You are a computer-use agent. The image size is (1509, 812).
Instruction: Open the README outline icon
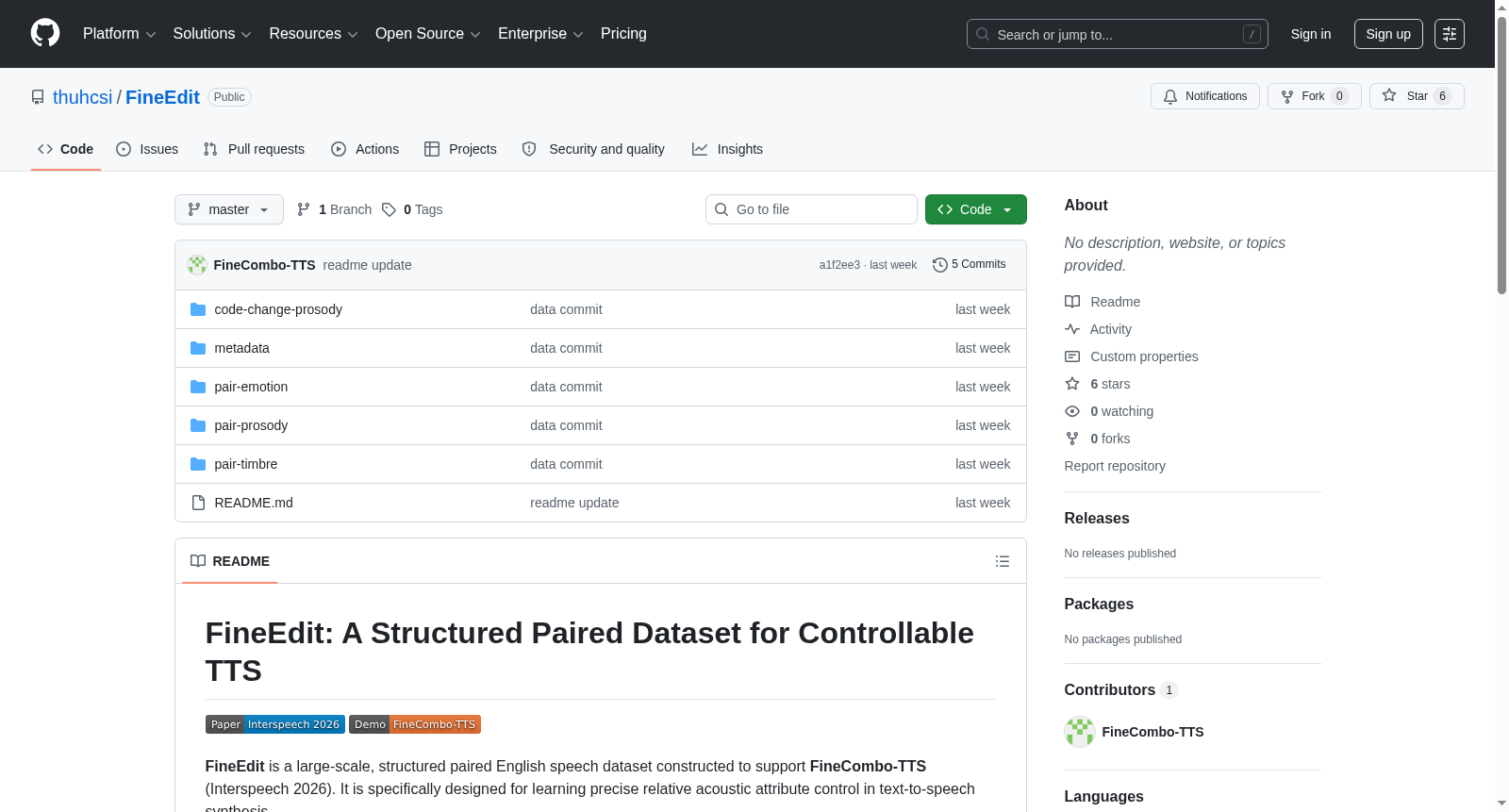[1003, 561]
